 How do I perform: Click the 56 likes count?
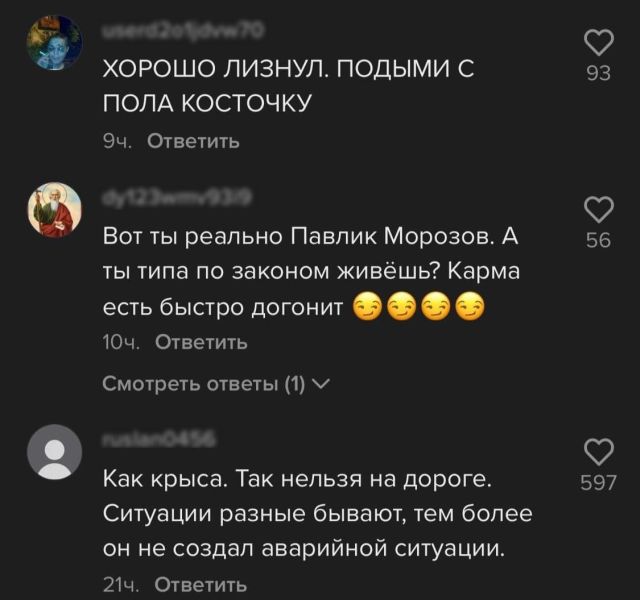(x=599, y=240)
